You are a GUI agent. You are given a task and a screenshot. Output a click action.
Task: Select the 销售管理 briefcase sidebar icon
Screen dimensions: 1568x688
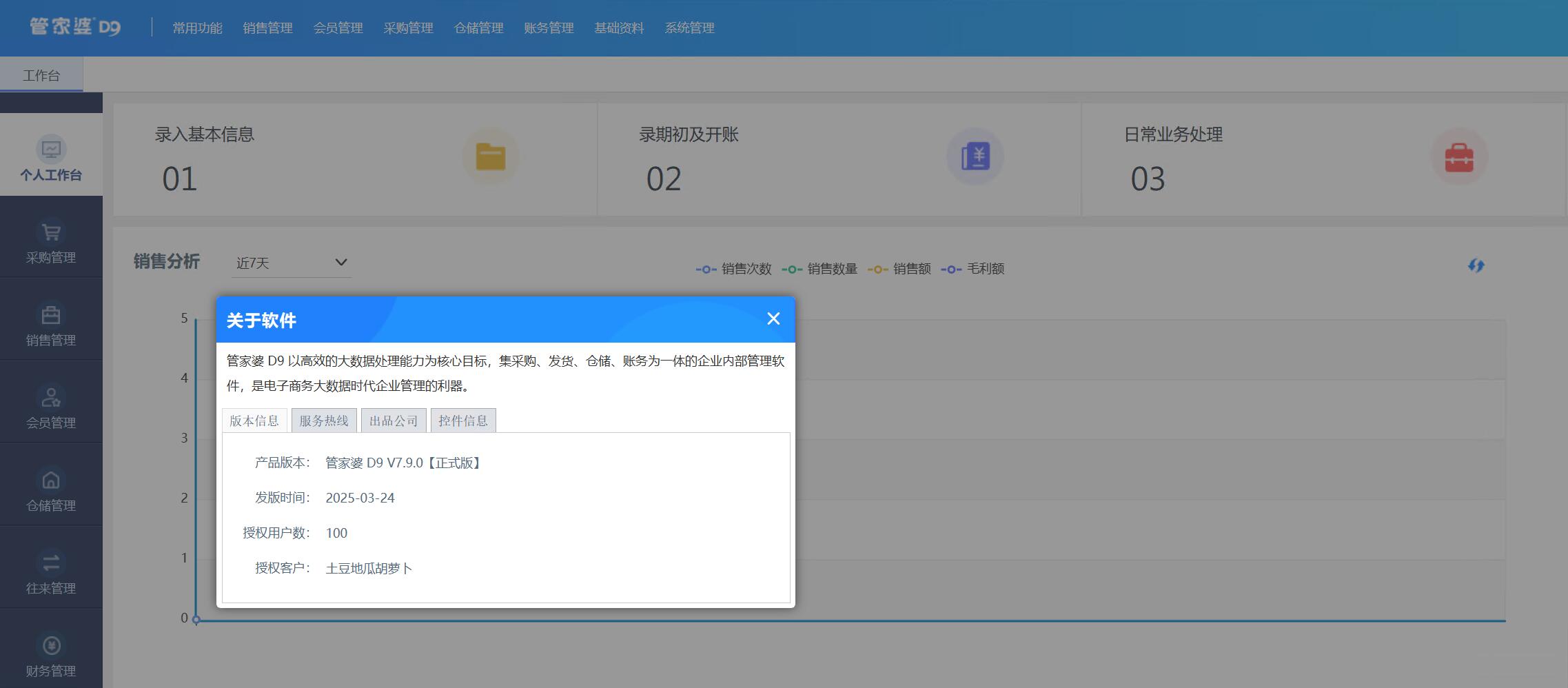click(51, 314)
